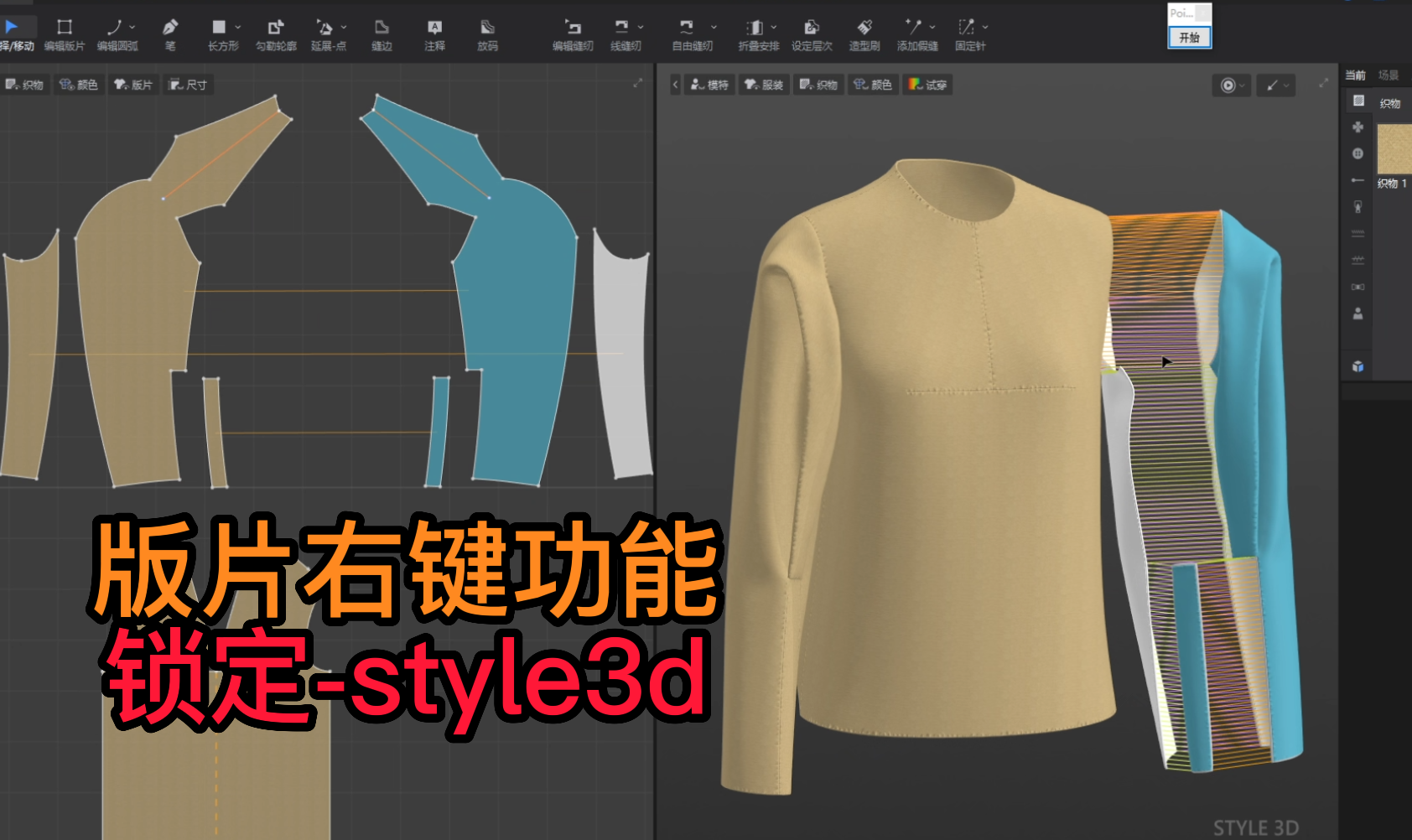Open the 织物 panel header text
1412x840 pixels.
point(1390,103)
